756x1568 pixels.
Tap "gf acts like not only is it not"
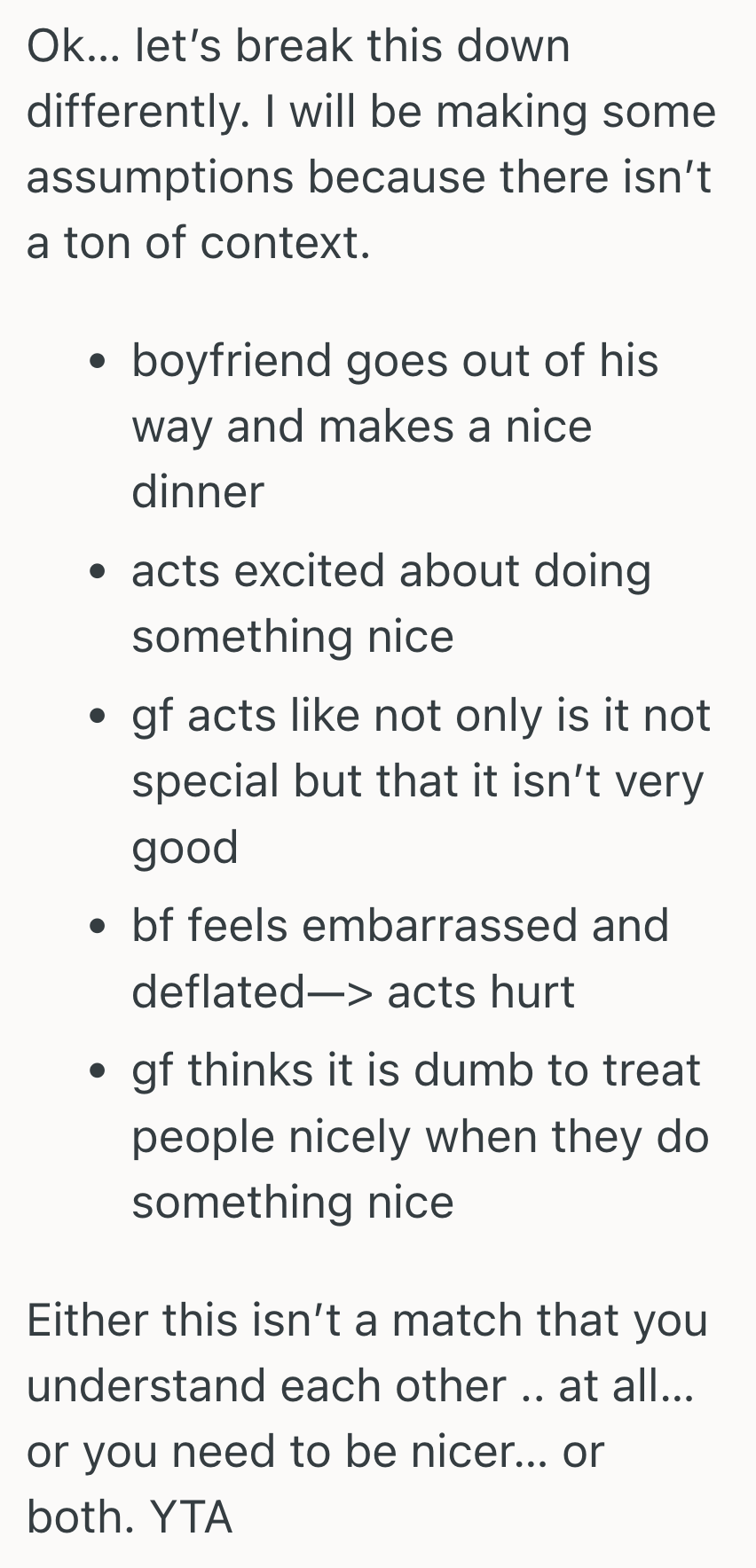421,716
